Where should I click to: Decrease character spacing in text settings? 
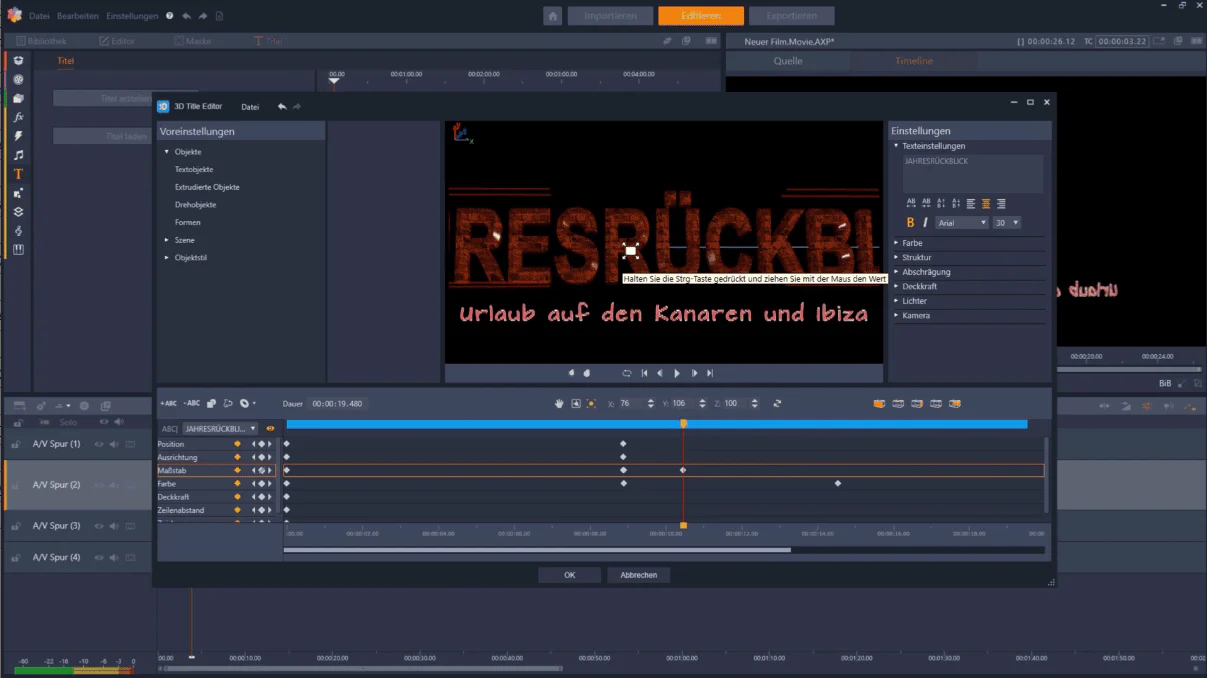tap(926, 203)
